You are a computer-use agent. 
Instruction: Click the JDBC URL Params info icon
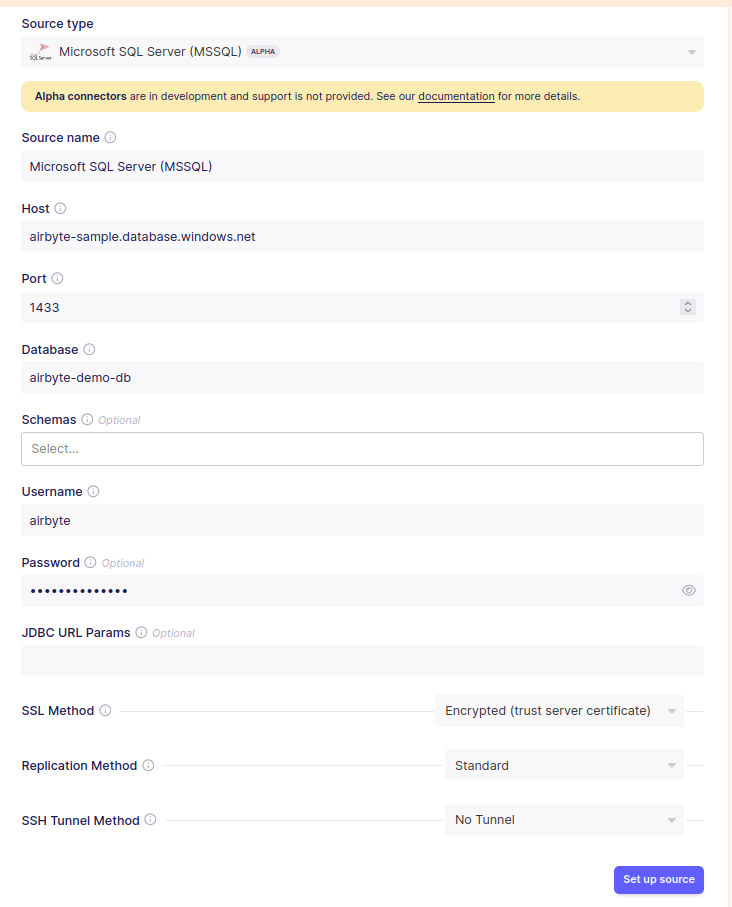click(140, 632)
